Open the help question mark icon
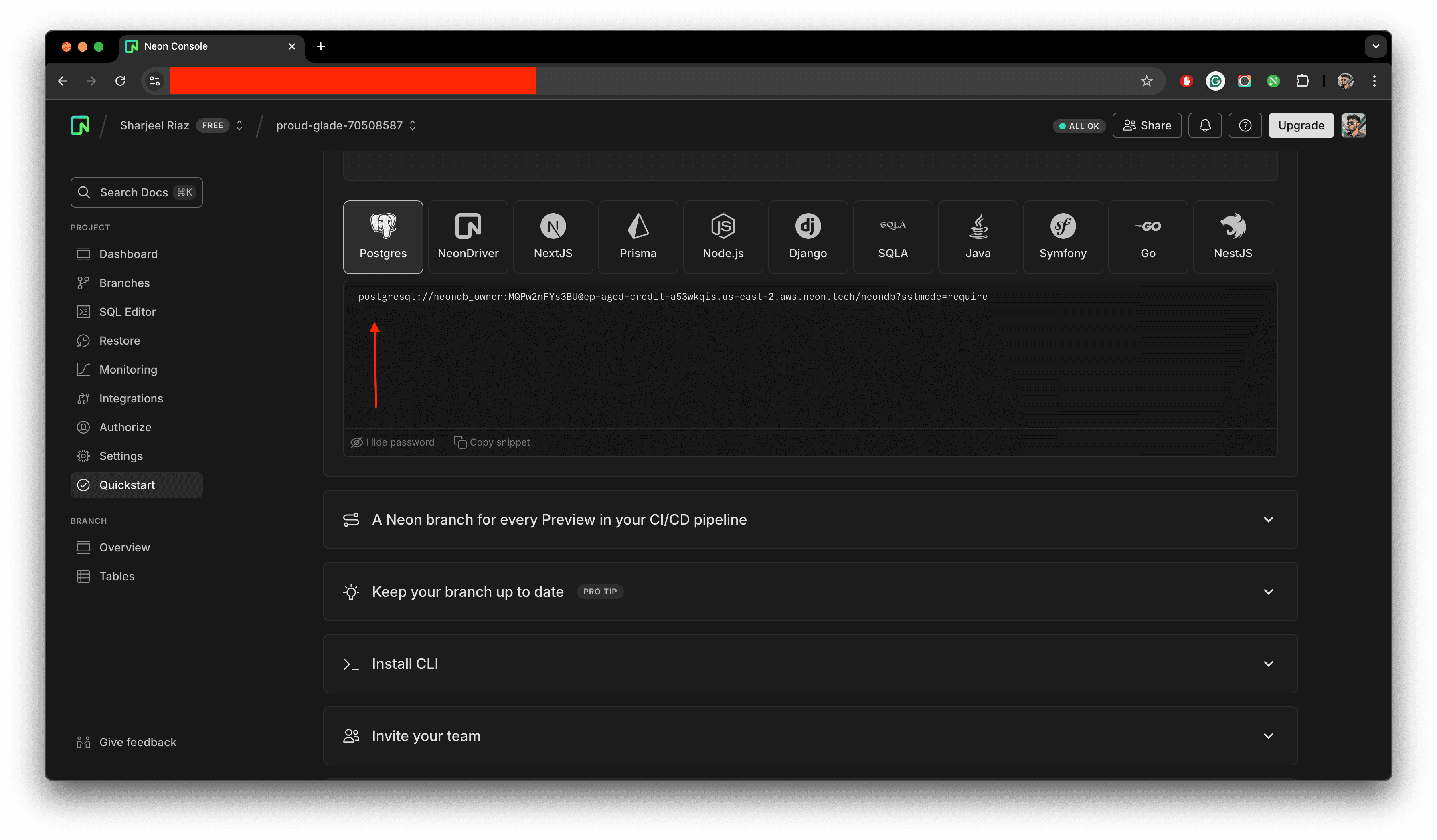 1245,125
